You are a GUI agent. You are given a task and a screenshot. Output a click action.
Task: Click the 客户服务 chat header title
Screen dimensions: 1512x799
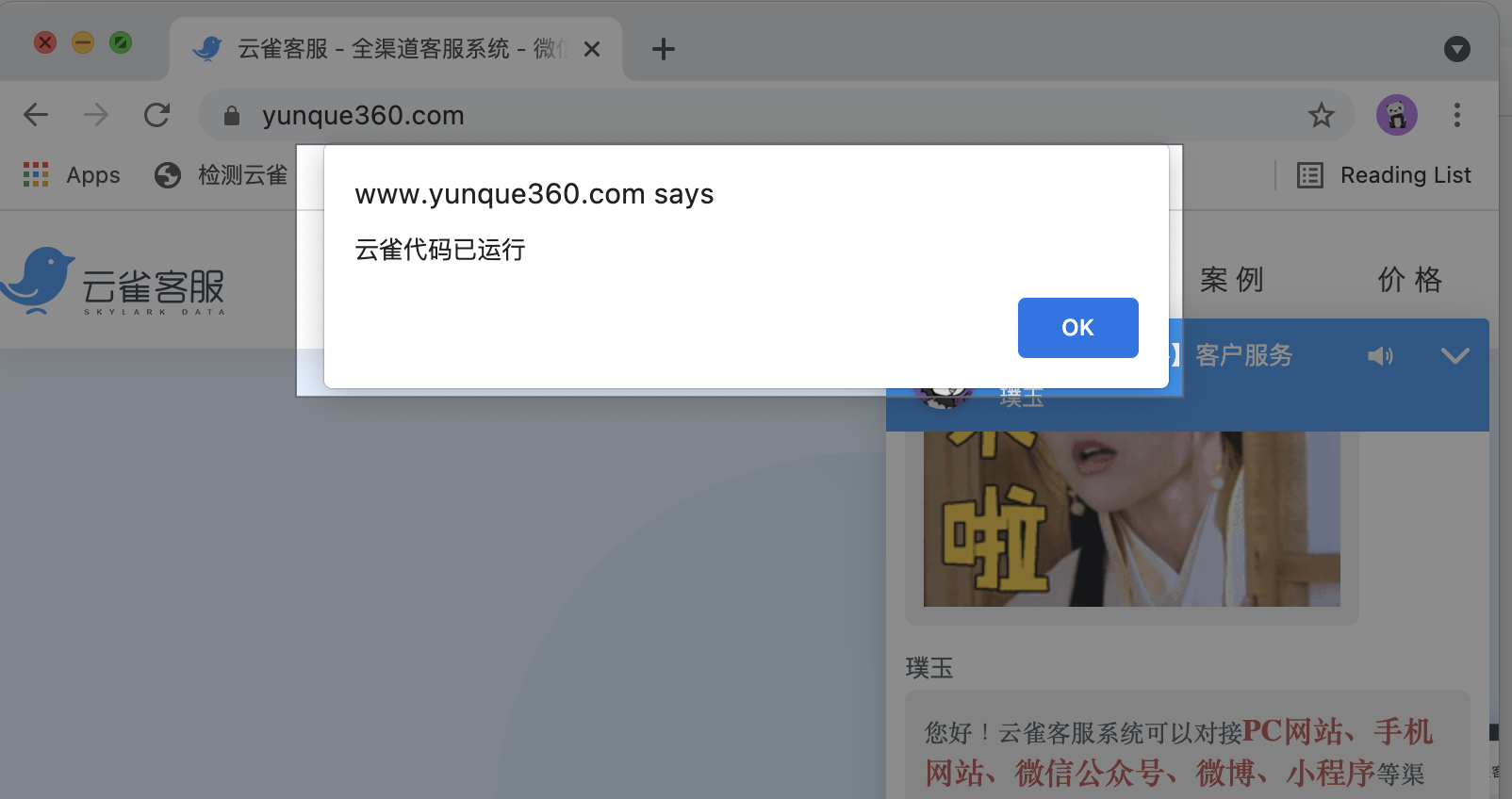[1243, 355]
